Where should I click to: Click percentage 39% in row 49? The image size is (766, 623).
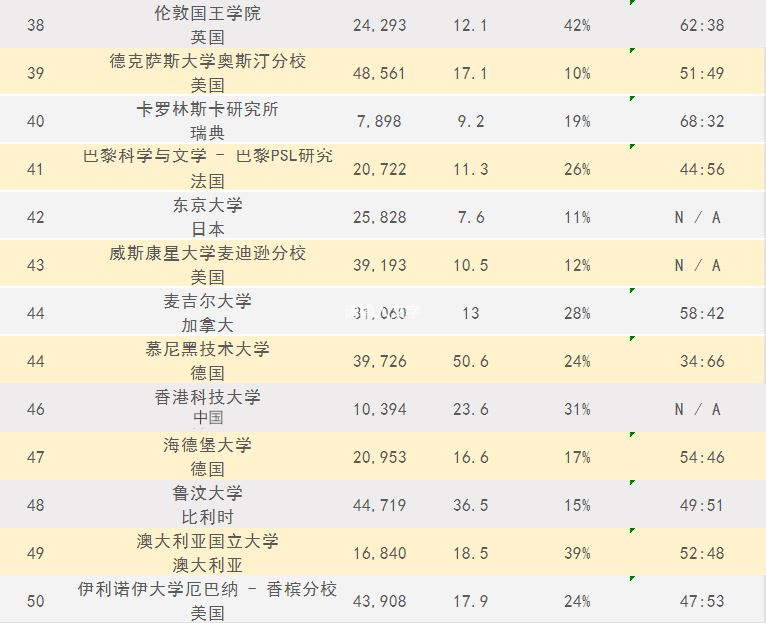(x=577, y=553)
